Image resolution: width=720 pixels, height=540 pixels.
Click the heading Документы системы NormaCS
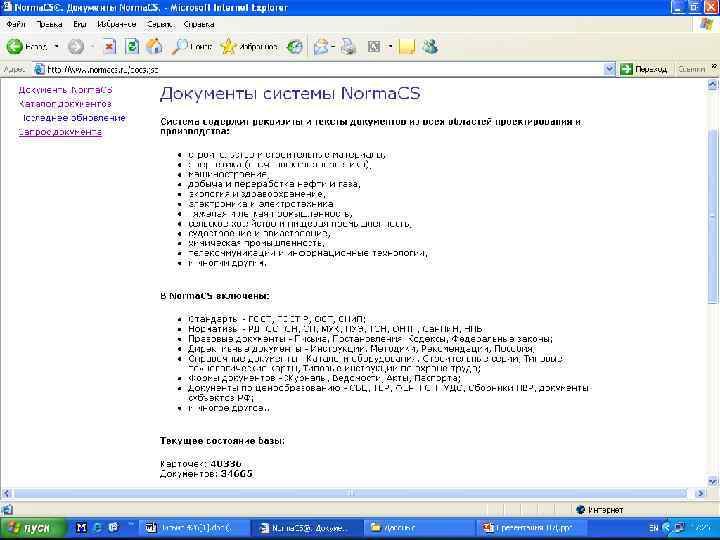coord(290,93)
